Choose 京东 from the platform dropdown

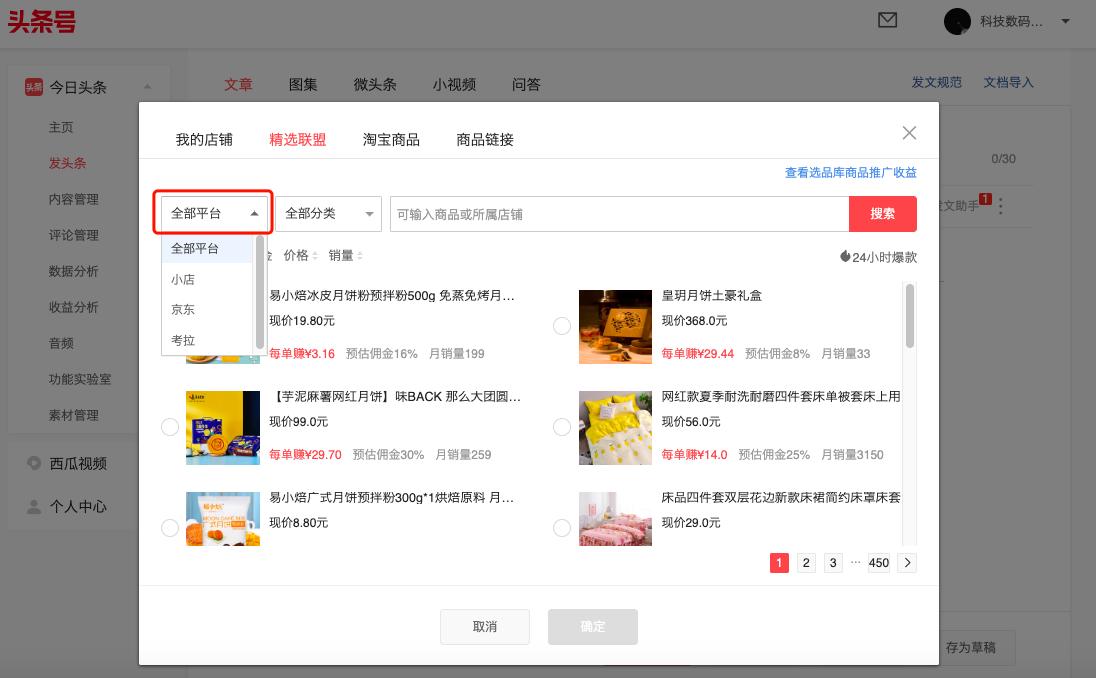[x=182, y=309]
